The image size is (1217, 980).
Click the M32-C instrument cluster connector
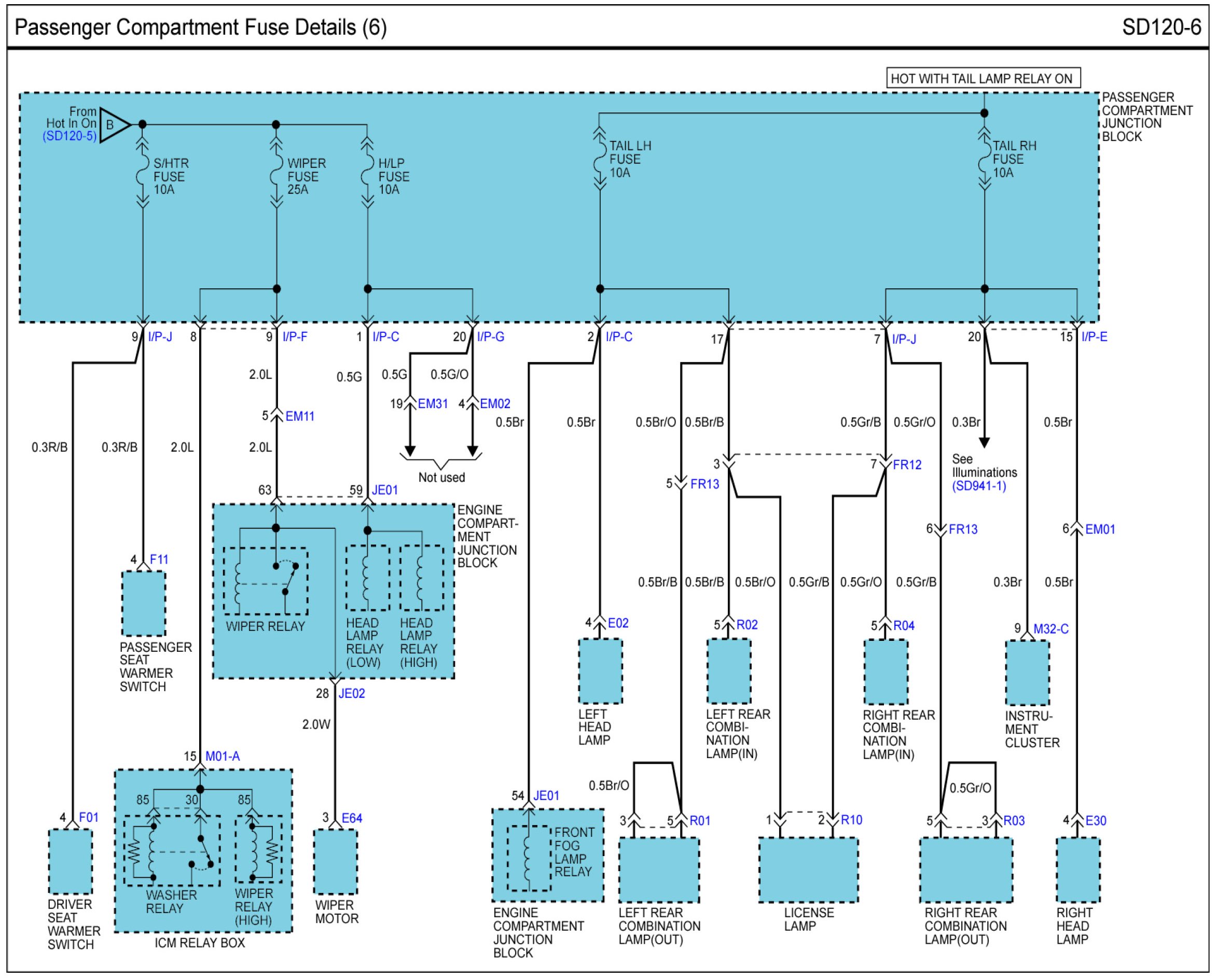coord(1050,629)
